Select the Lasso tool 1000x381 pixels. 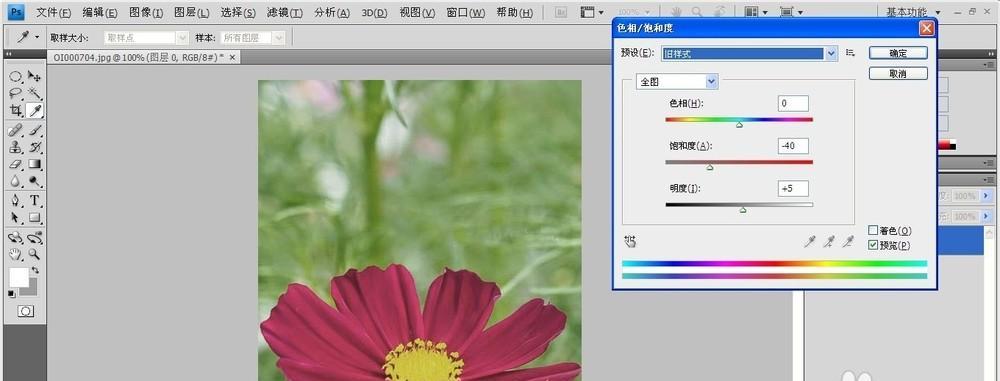[16, 93]
